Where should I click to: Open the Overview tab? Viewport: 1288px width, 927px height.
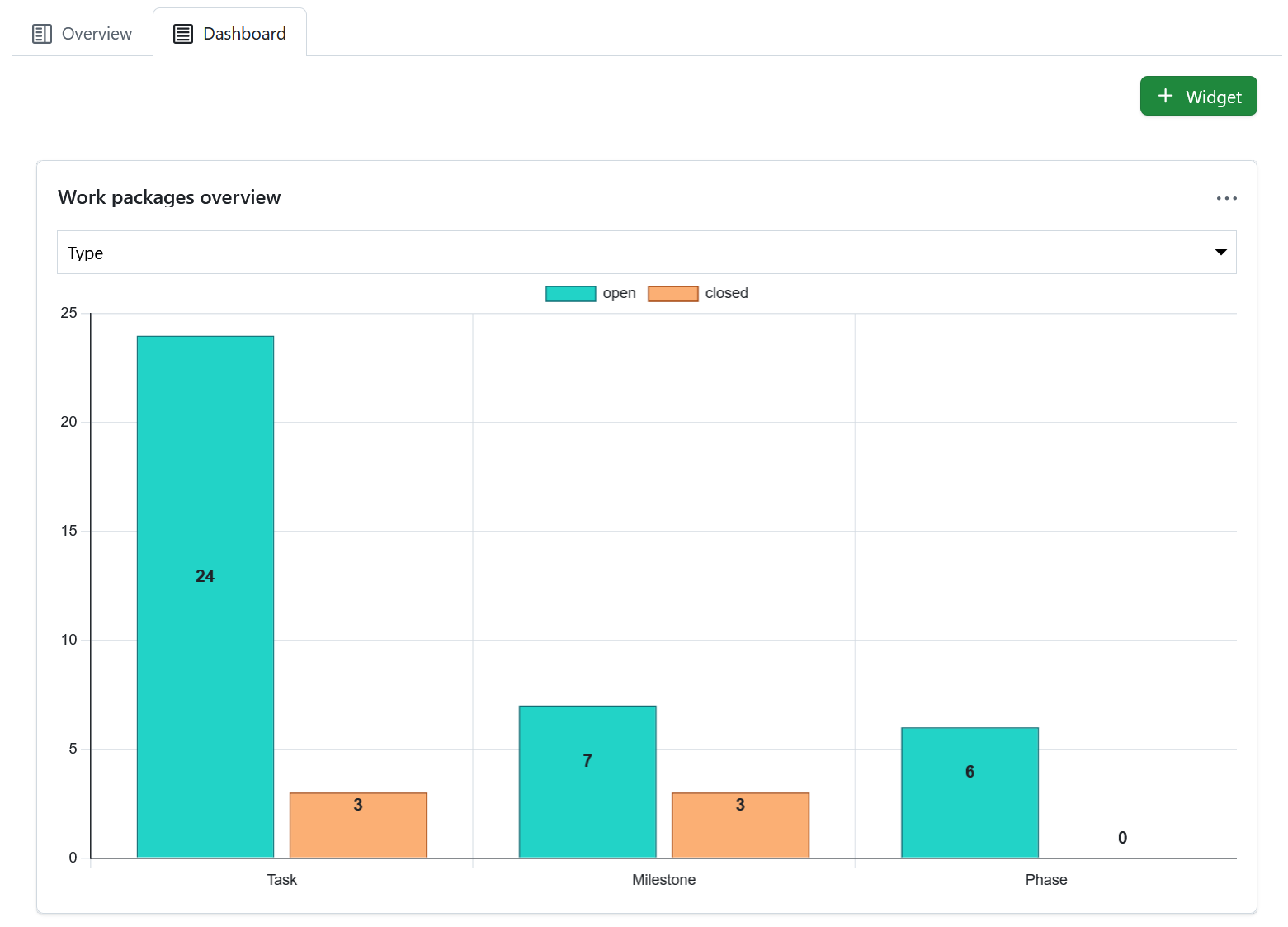click(83, 34)
